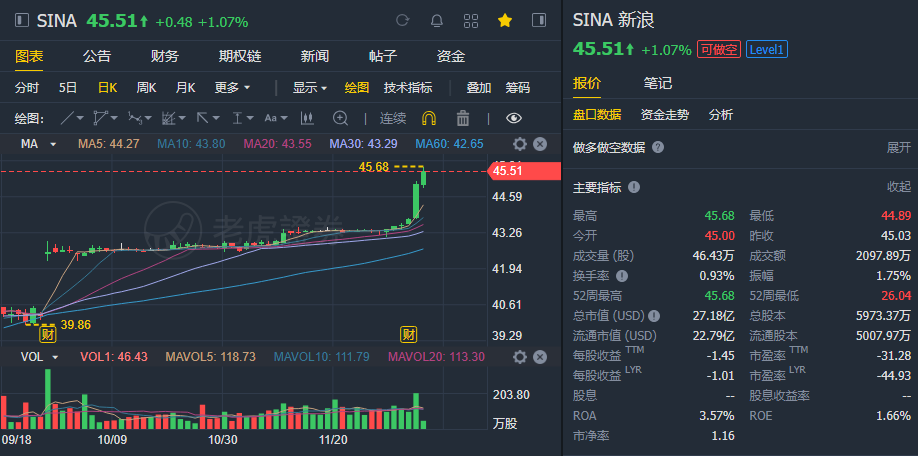Select the 5日 five-day period

click(68, 88)
